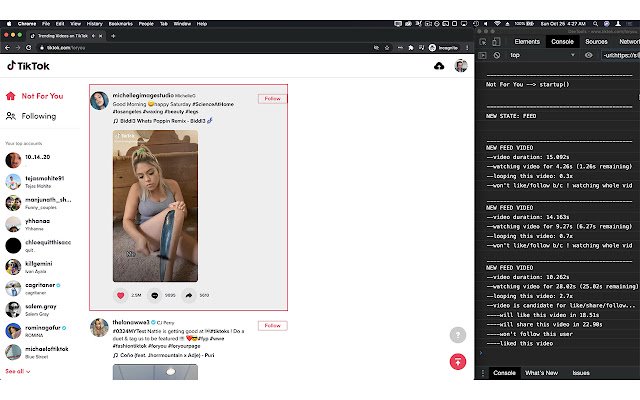Open account michaelafitktok

37,352
